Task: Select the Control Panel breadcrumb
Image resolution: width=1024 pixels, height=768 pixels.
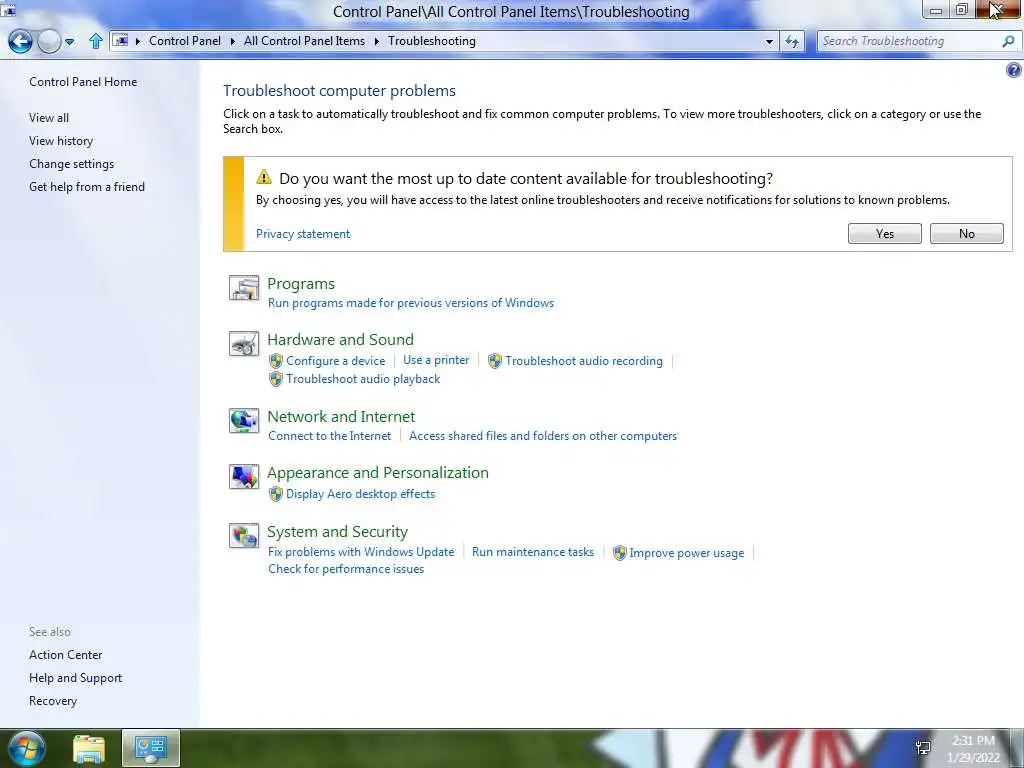Action: tap(185, 40)
